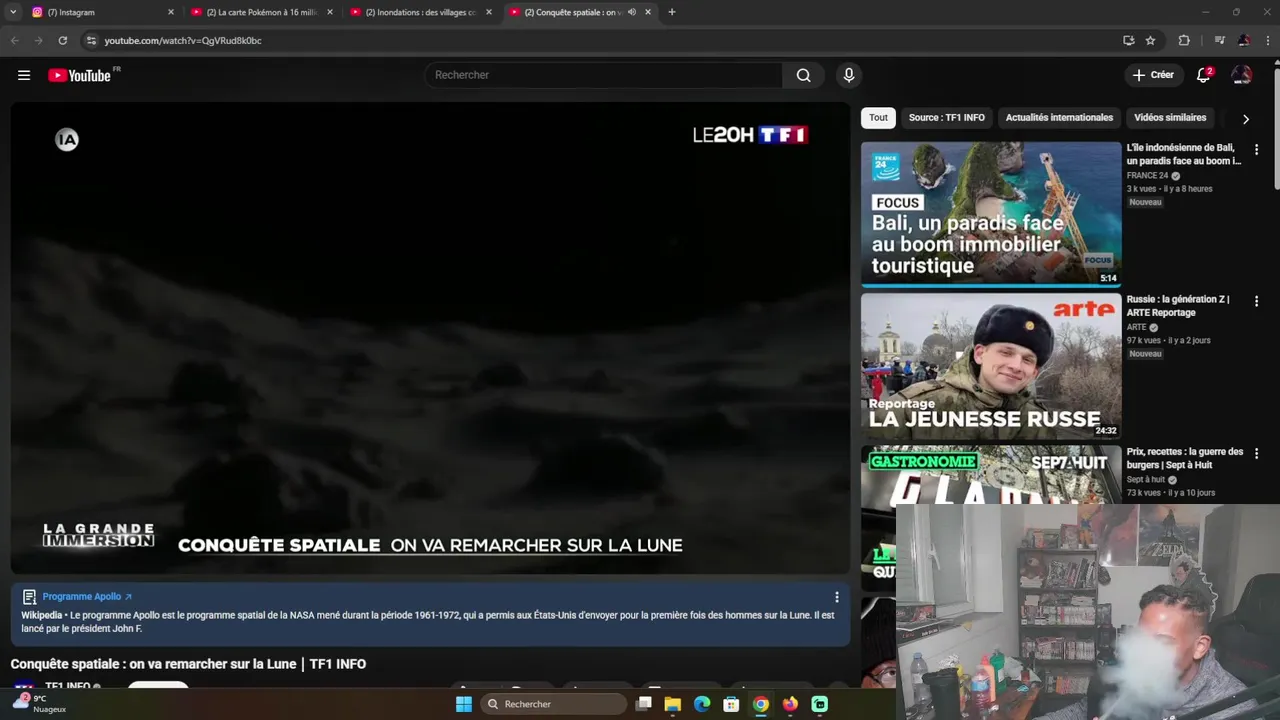Viewport: 1280px width, 720px height.
Task: Open Microsoft Edge from the taskbar
Action: click(x=702, y=704)
